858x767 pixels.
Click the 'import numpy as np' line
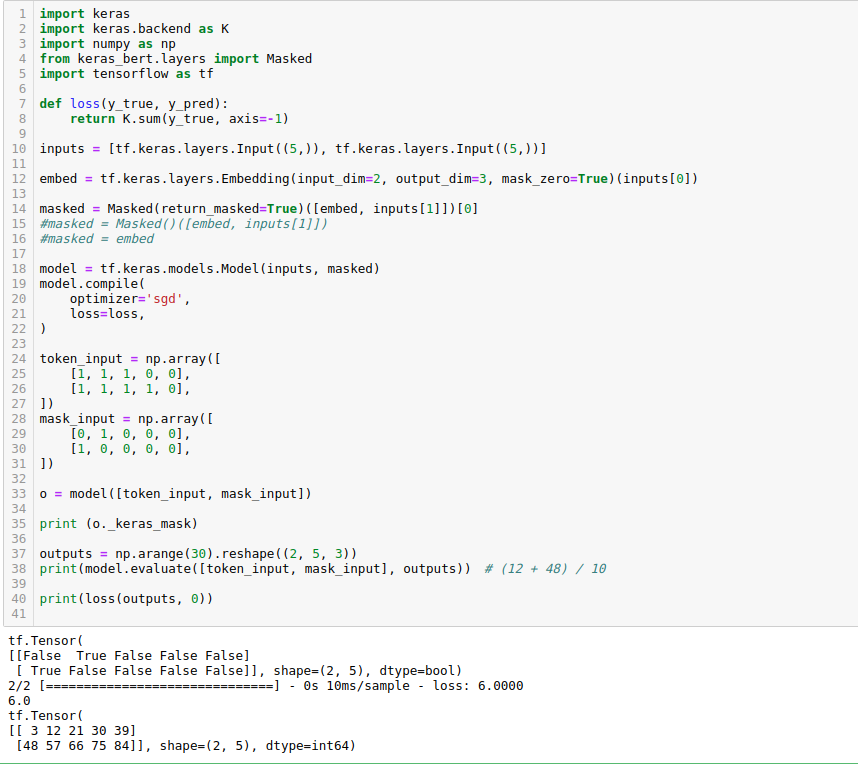(107, 44)
